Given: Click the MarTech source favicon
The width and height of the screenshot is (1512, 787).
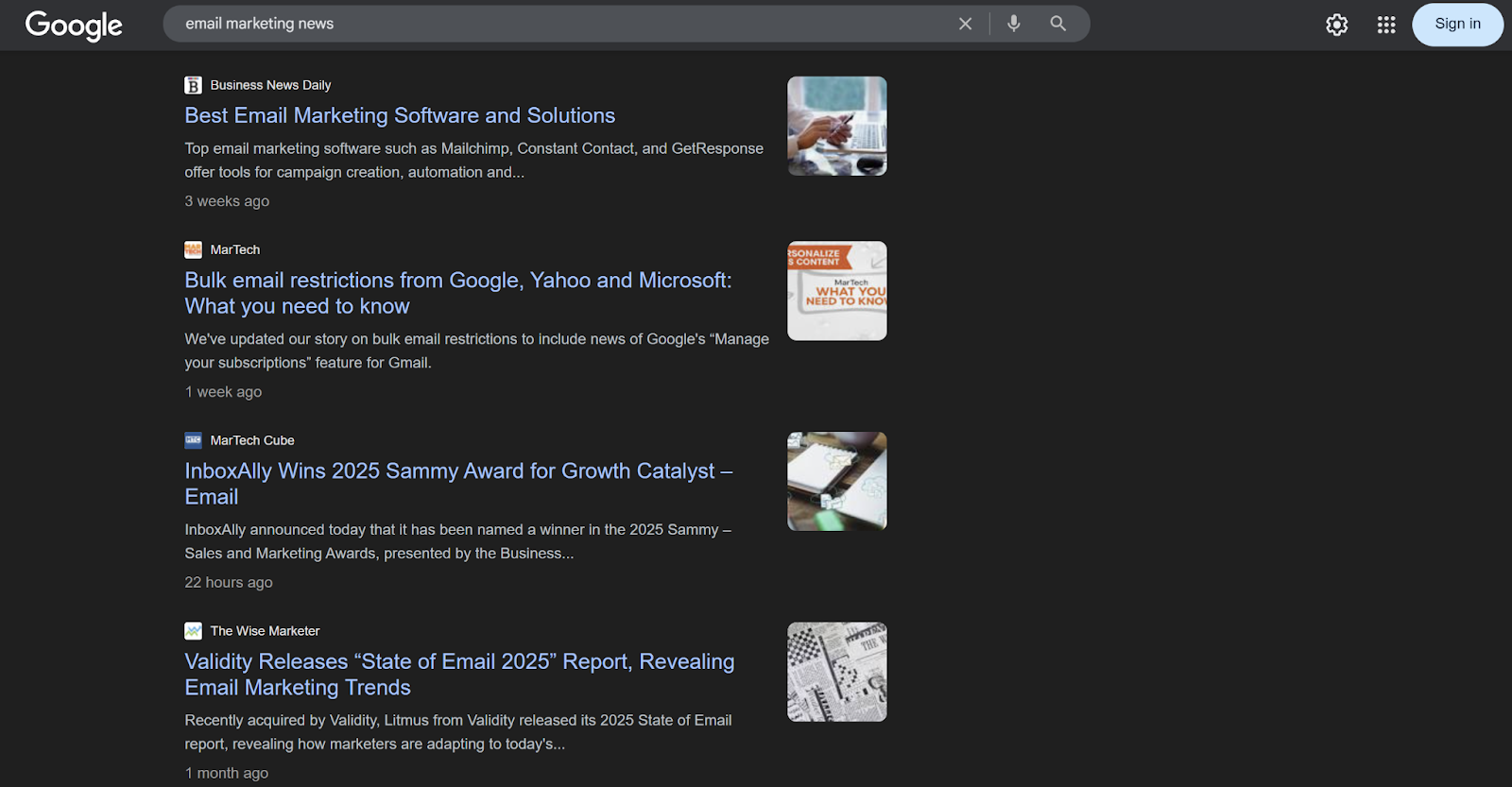Looking at the screenshot, I should 193,249.
